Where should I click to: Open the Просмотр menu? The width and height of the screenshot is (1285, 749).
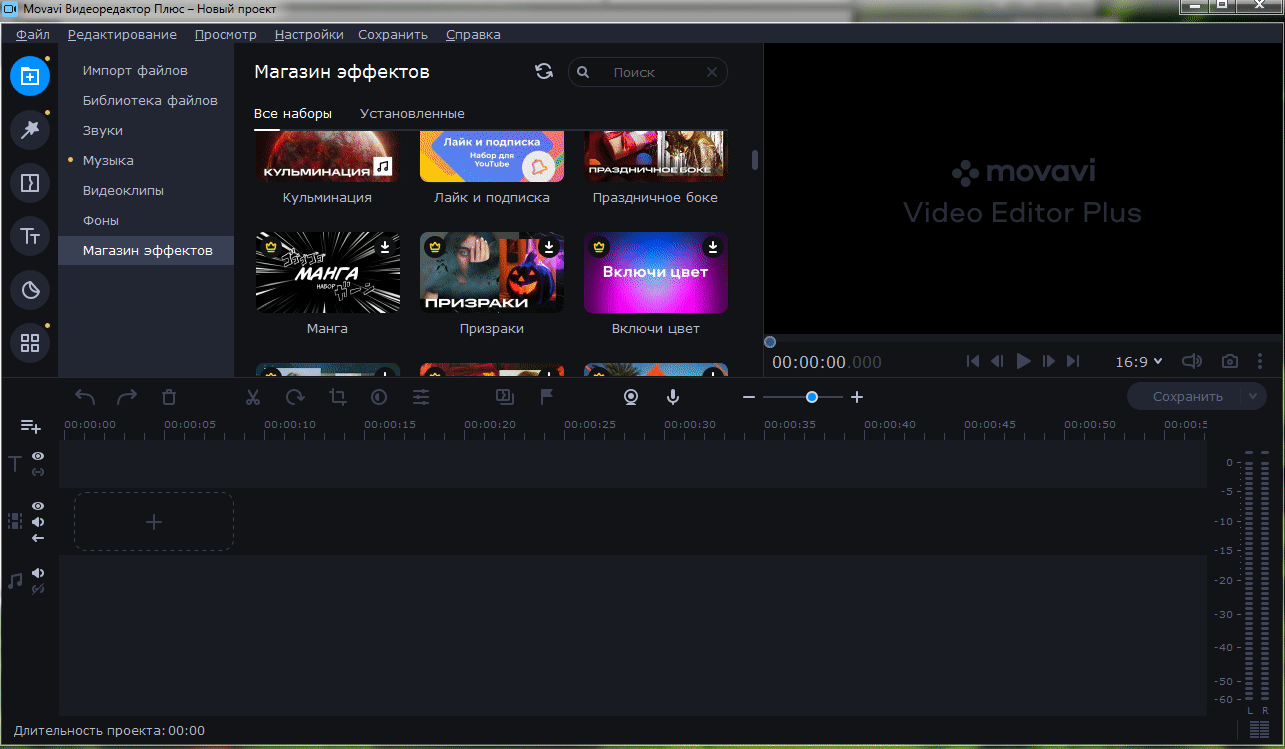(x=225, y=34)
